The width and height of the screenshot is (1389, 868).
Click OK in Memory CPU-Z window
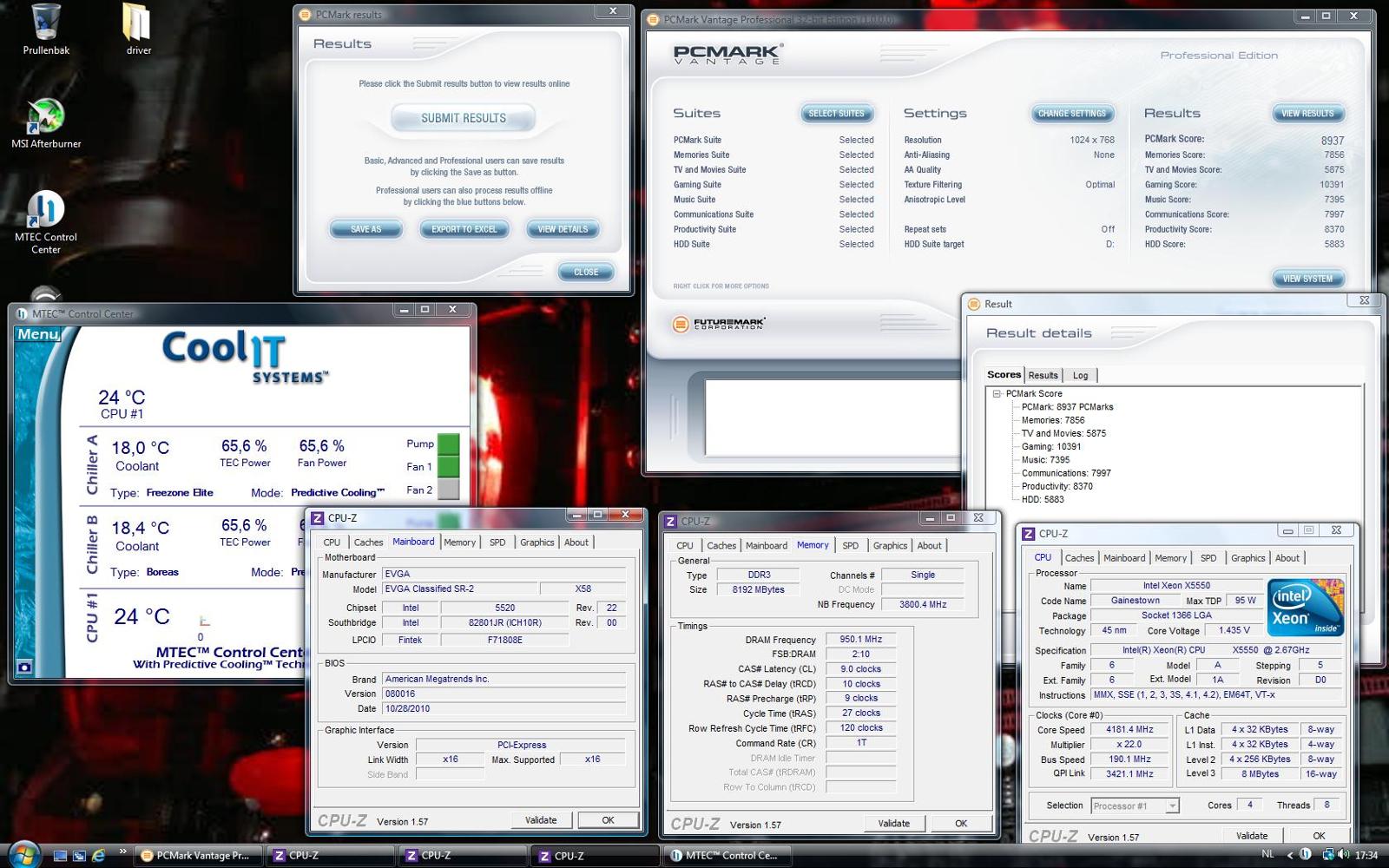pos(961,824)
